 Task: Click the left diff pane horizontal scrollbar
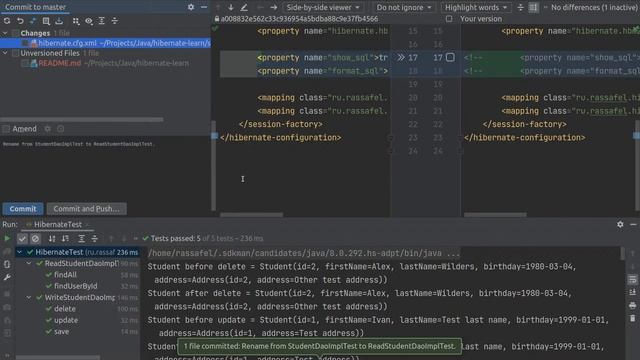pyautogui.click(x=251, y=214)
